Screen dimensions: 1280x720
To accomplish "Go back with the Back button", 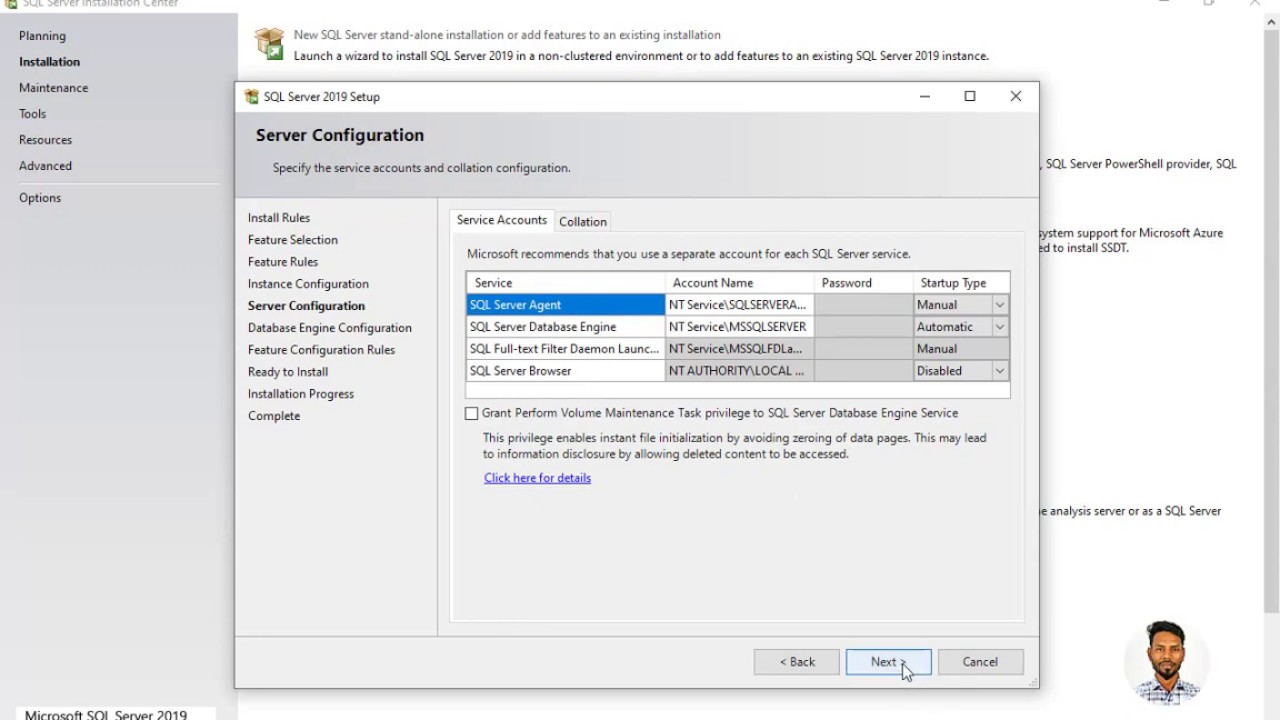I will click(797, 662).
